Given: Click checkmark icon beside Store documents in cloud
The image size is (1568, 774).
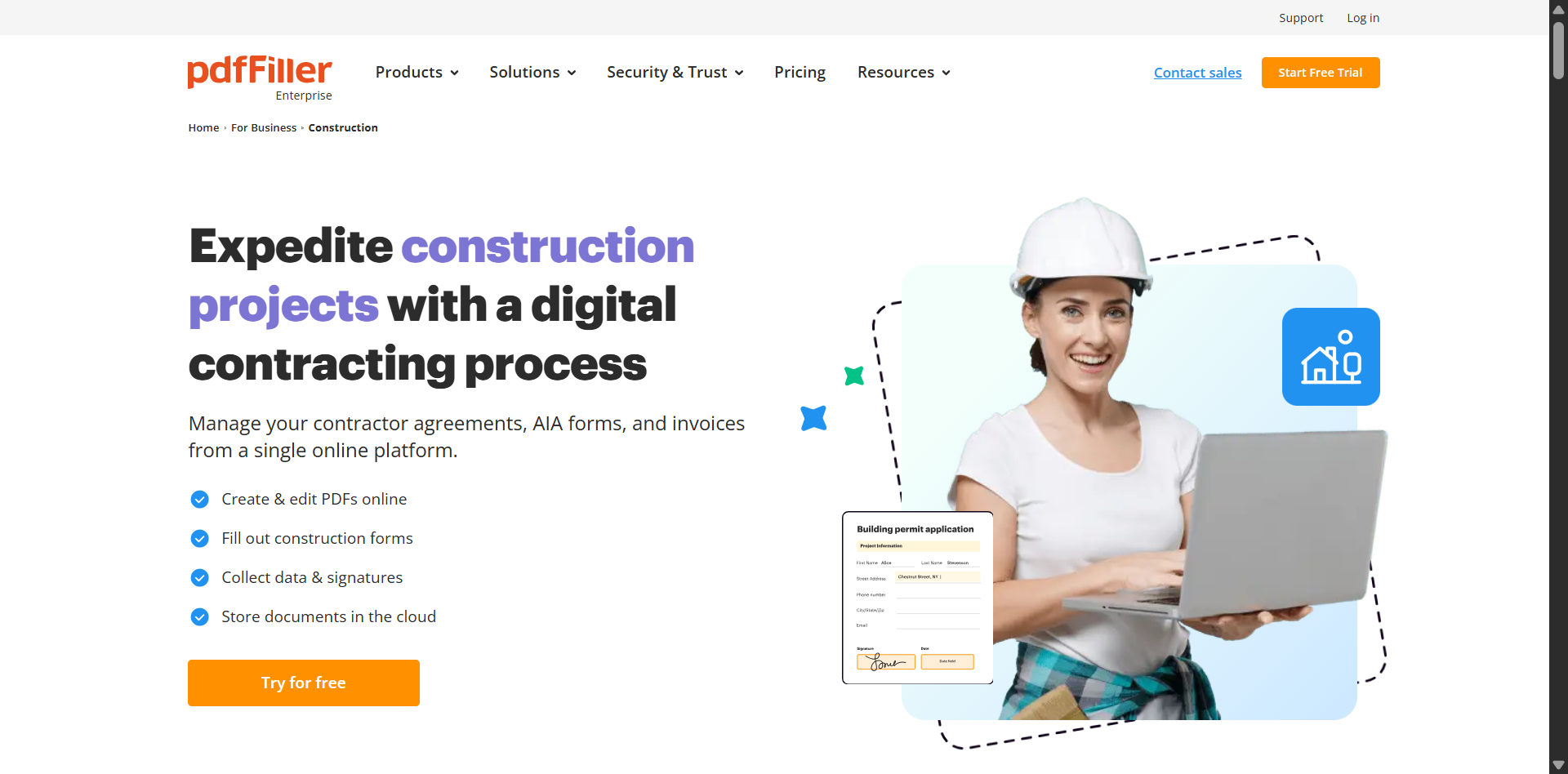Looking at the screenshot, I should click(x=199, y=616).
